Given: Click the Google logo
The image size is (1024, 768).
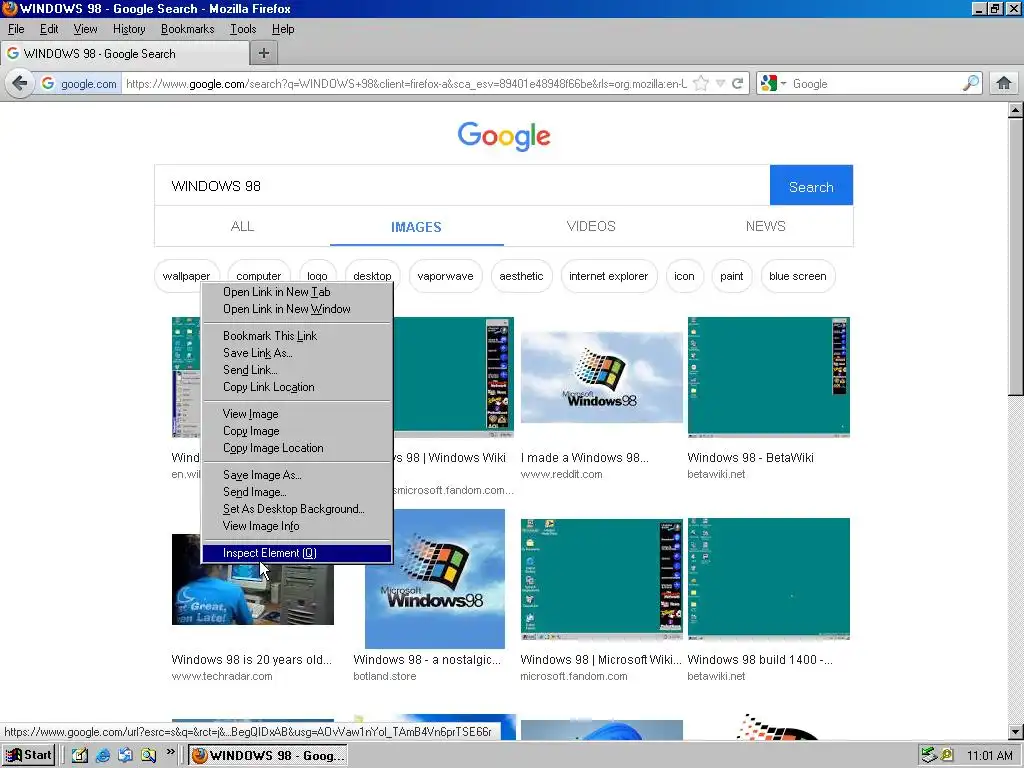Looking at the screenshot, I should (x=504, y=136).
